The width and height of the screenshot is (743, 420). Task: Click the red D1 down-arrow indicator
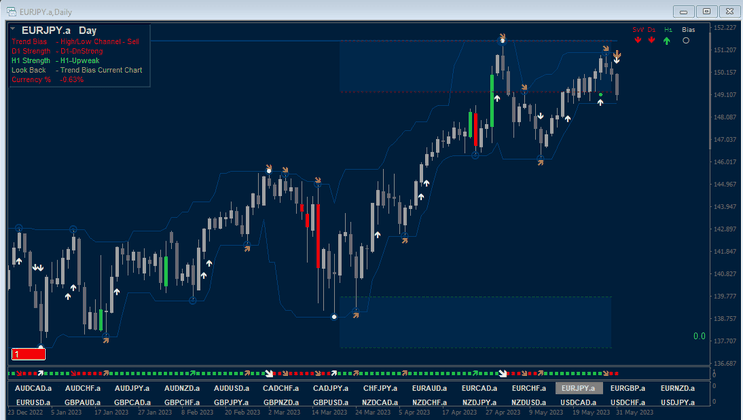[x=652, y=40]
